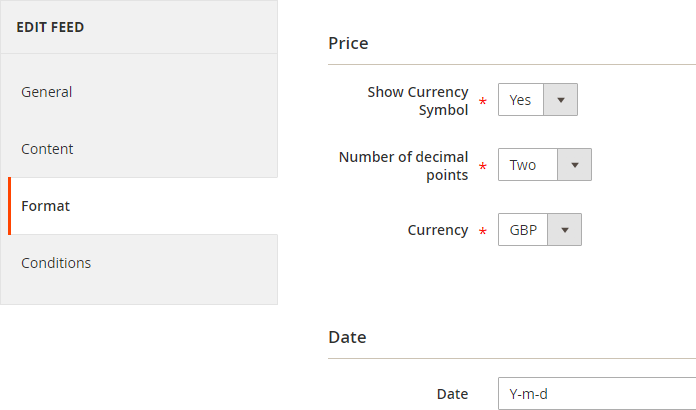Click the Show Currency Symbol dropdown arrow

pos(561,100)
